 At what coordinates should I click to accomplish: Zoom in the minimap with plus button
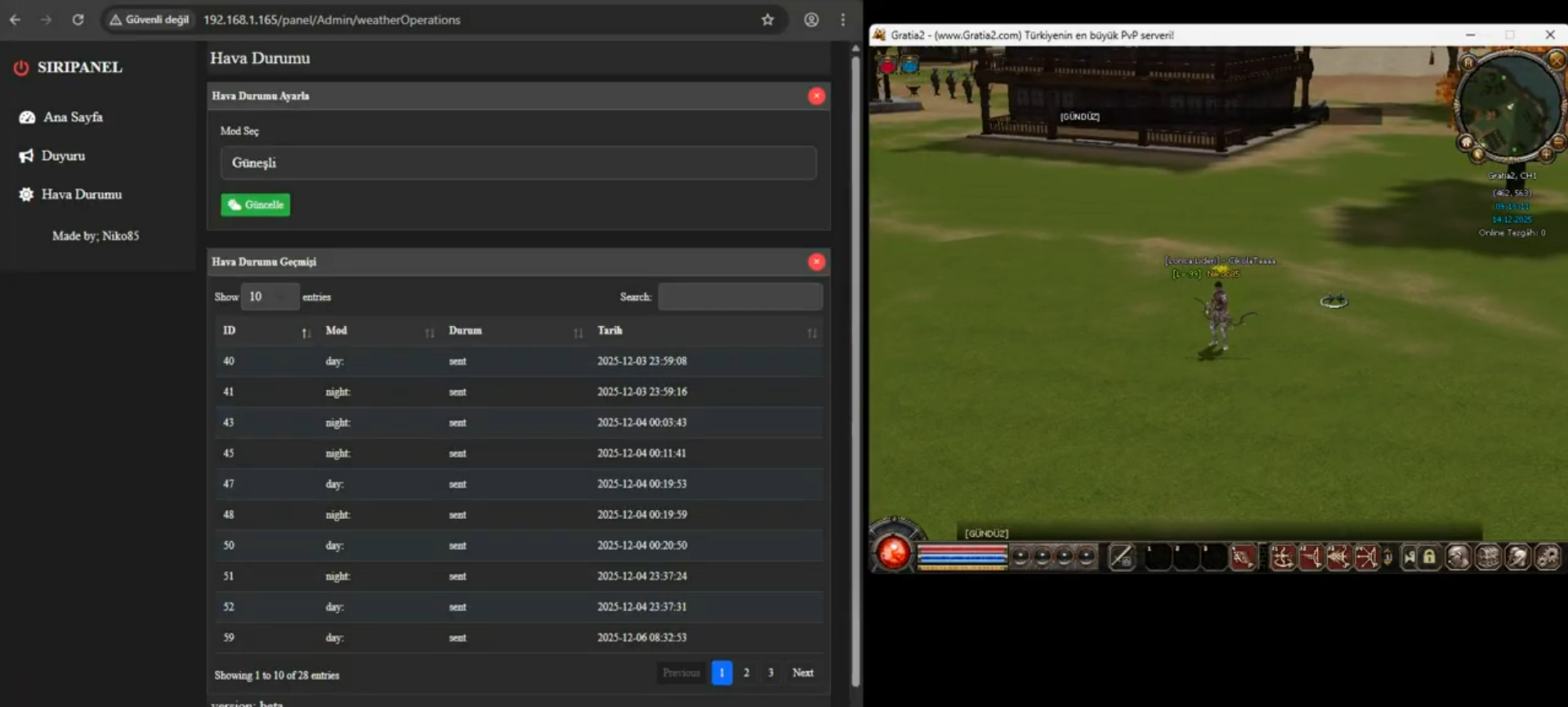click(x=1546, y=154)
